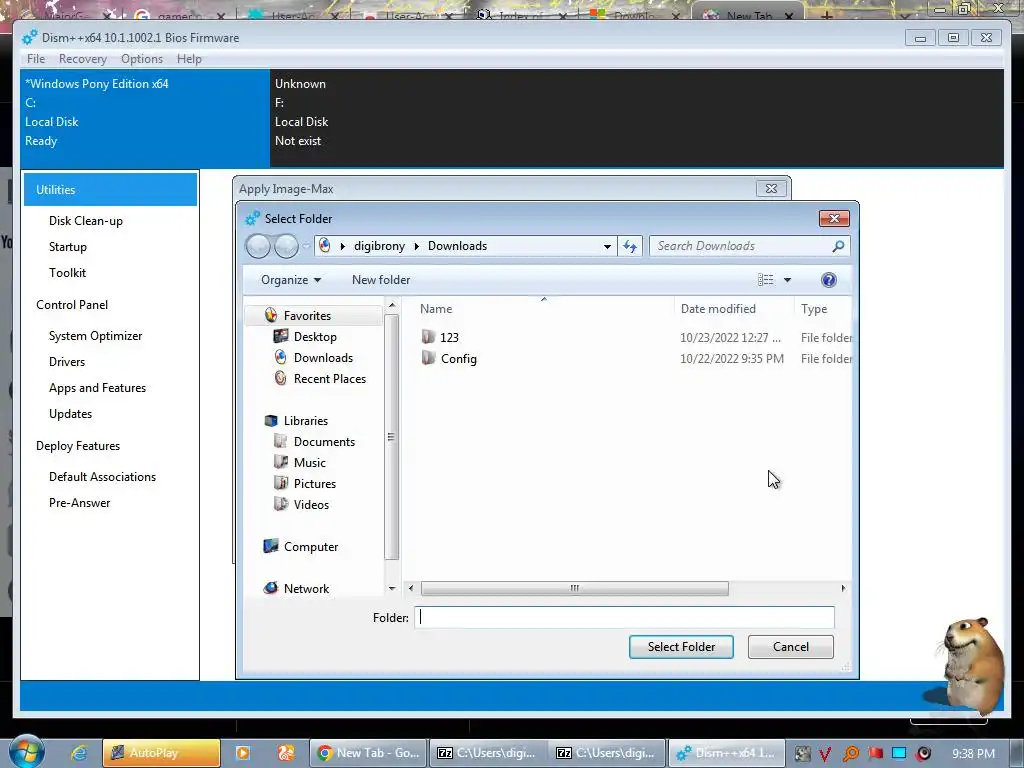Click the Favorites star icon
This screenshot has height=768, width=1024.
click(x=271, y=315)
